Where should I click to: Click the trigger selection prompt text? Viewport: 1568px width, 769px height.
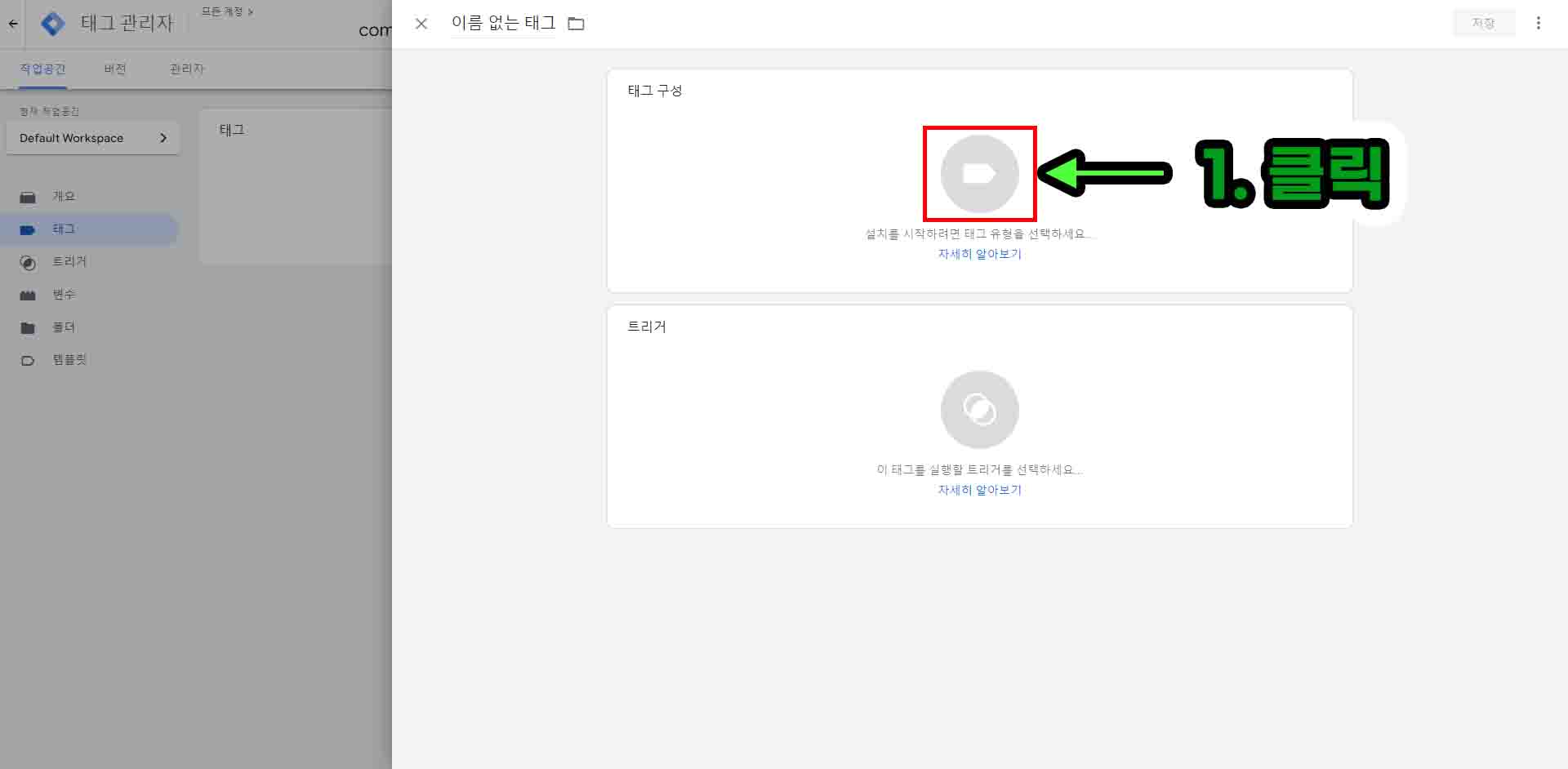pyautogui.click(x=979, y=470)
